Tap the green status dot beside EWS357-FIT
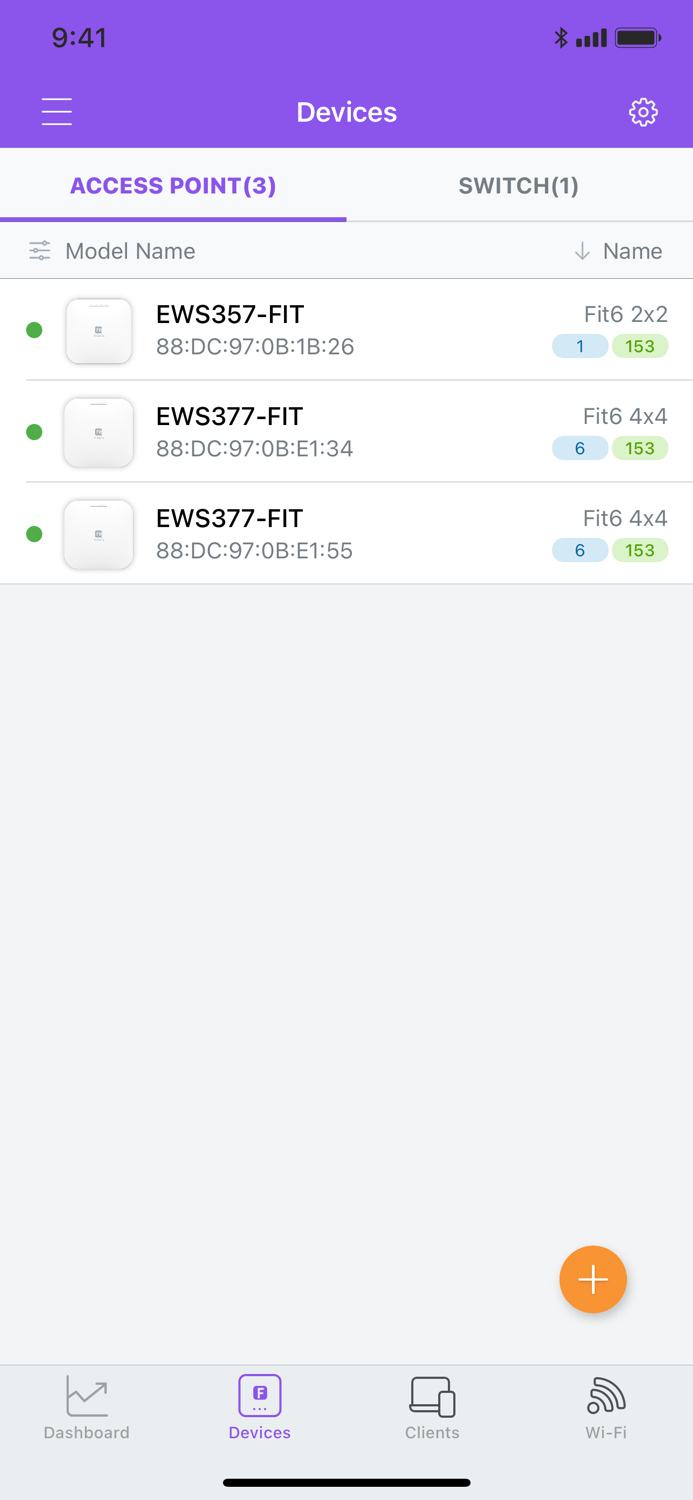This screenshot has width=693, height=1500. [34, 330]
